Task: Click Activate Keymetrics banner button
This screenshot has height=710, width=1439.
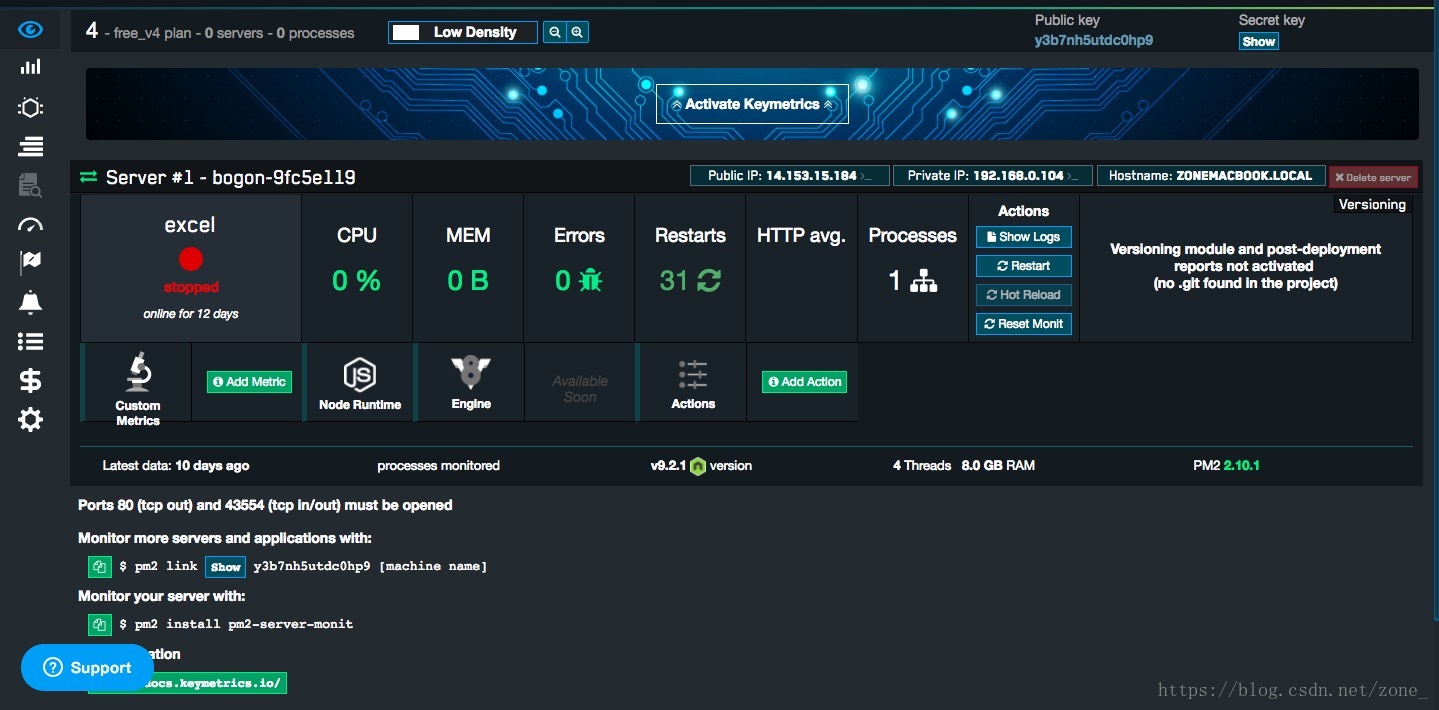Action: coord(752,104)
